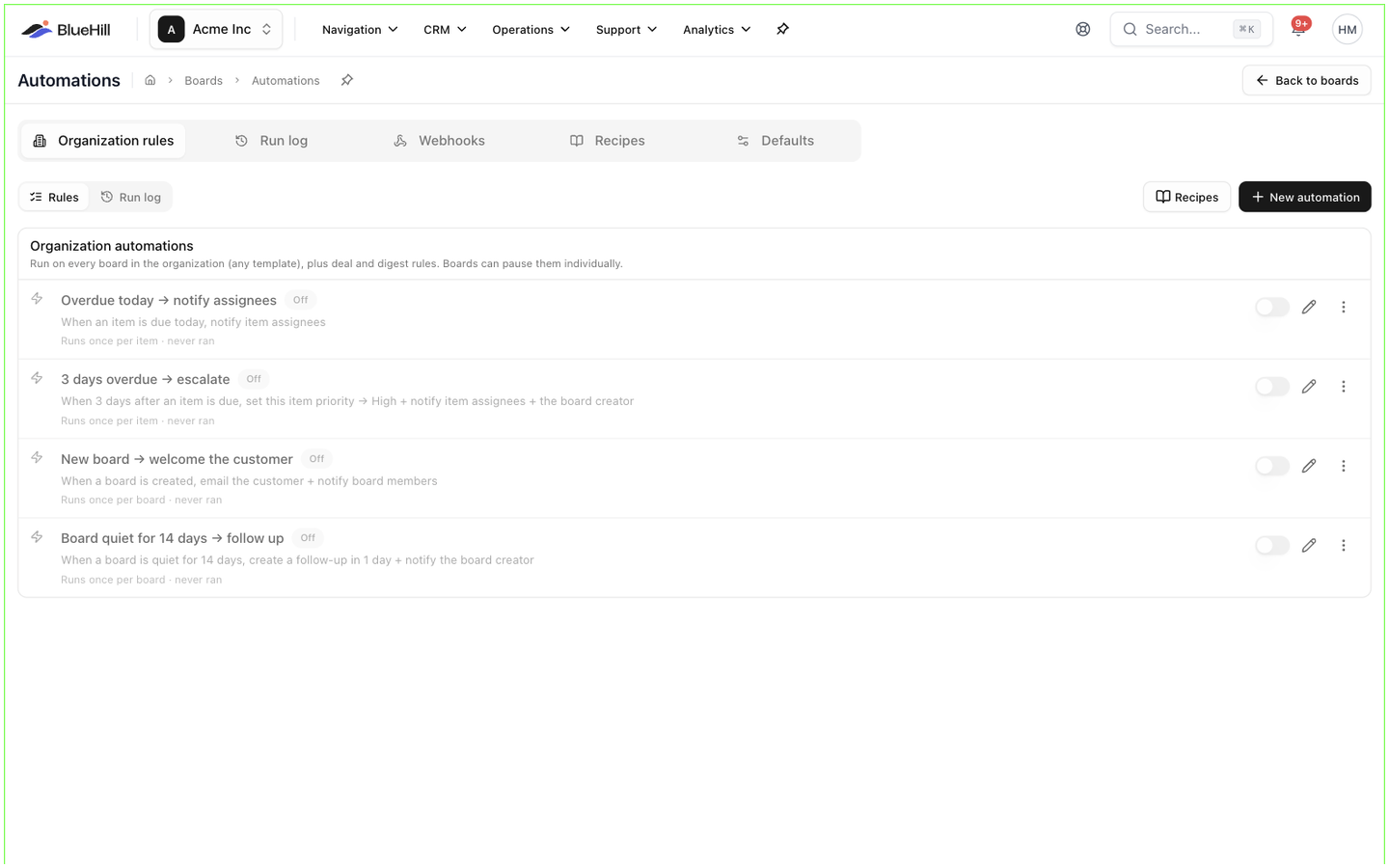The width and height of the screenshot is (1389, 868).
Task: Select the Rules sub-tab
Action: coord(55,198)
